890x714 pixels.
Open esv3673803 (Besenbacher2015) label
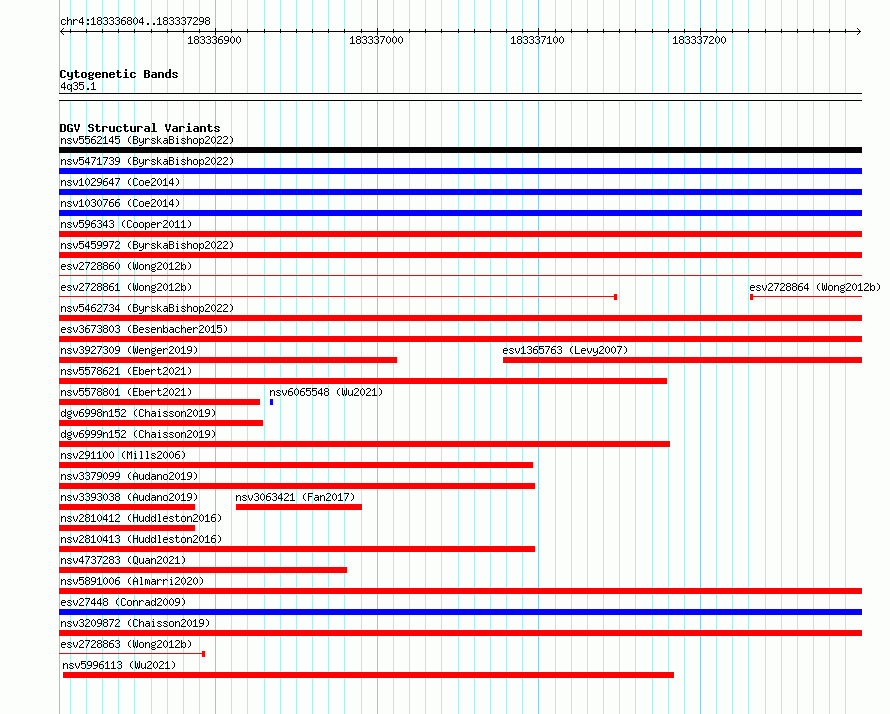pos(144,329)
